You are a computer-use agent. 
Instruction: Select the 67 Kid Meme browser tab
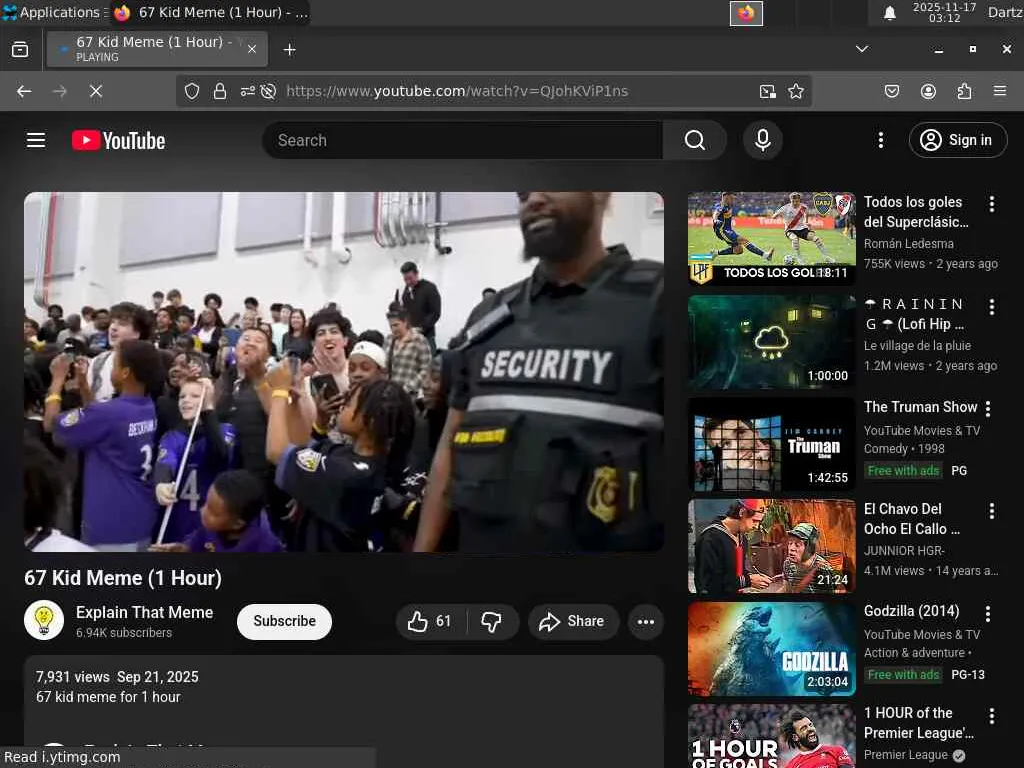coord(157,49)
